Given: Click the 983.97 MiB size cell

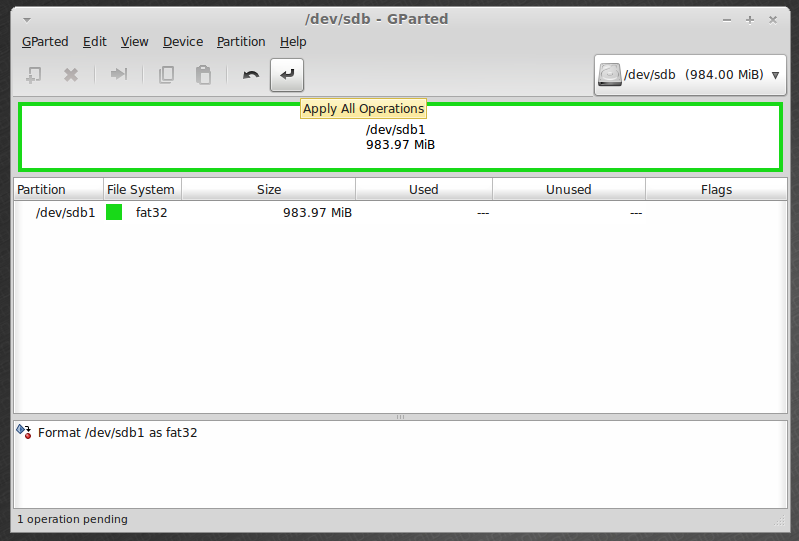Looking at the screenshot, I should [317, 212].
